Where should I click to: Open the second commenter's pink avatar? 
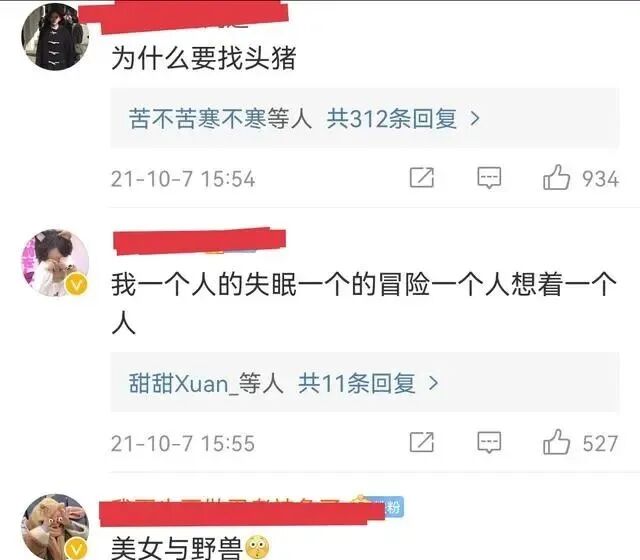55,263
